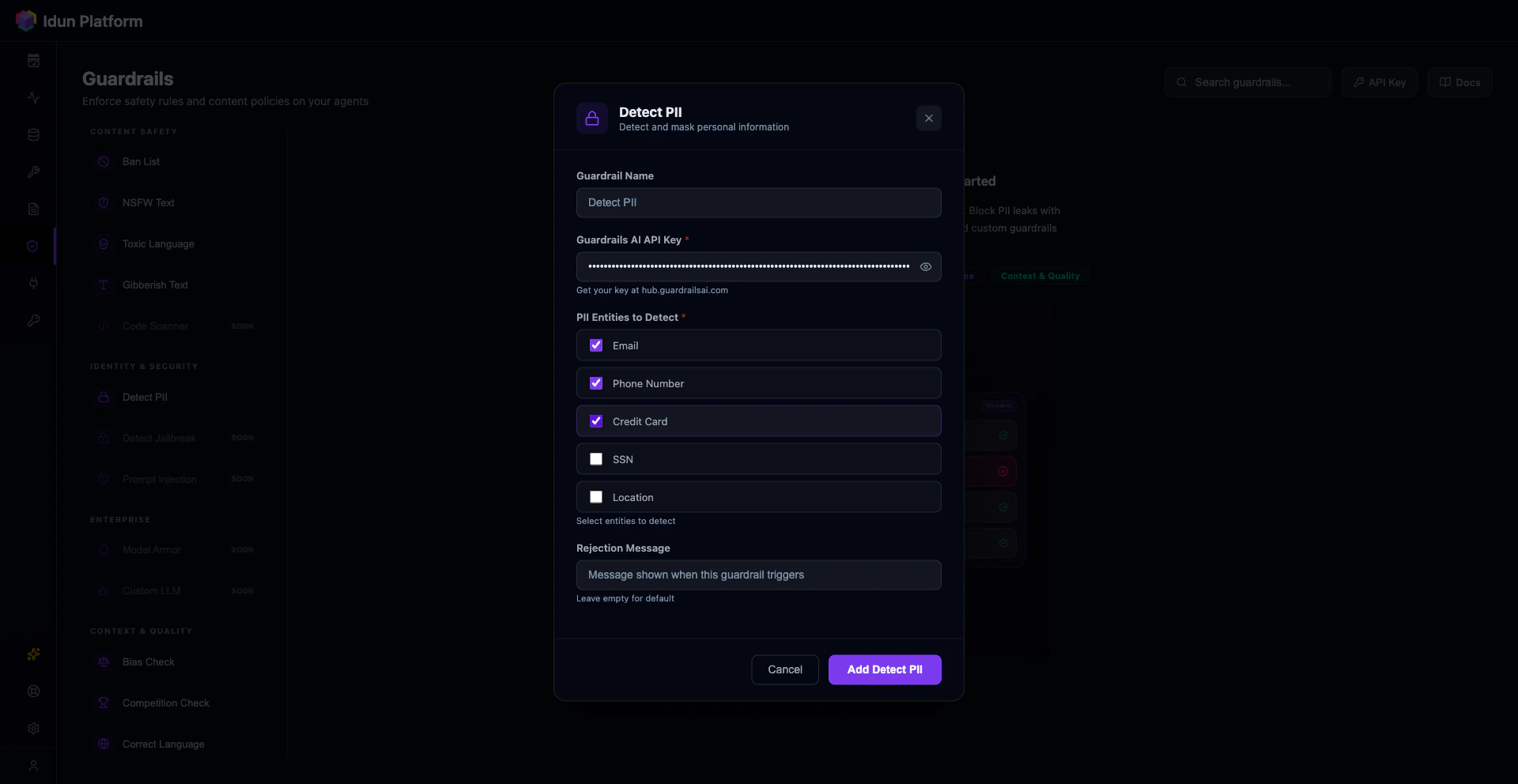Click the Add Detect PII button

[885, 669]
